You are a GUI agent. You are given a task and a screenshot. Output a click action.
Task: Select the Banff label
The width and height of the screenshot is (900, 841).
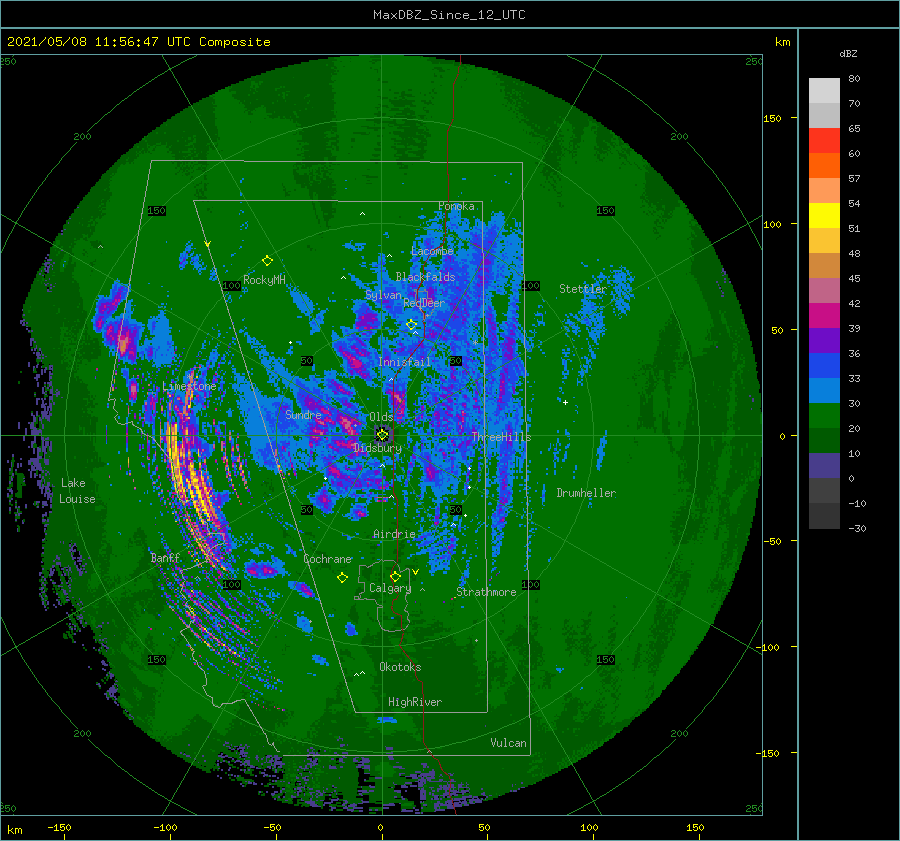pos(165,557)
